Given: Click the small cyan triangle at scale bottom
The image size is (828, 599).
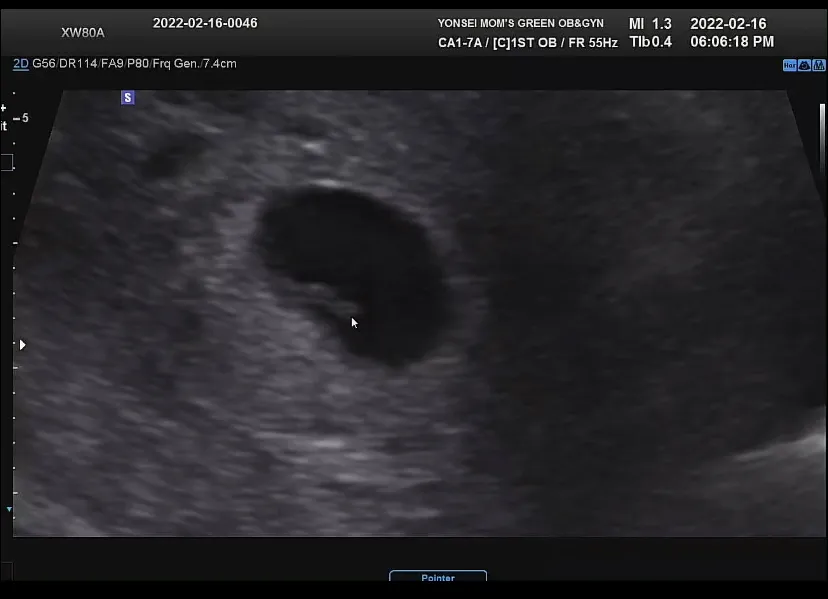Looking at the screenshot, I should pyautogui.click(x=9, y=509).
